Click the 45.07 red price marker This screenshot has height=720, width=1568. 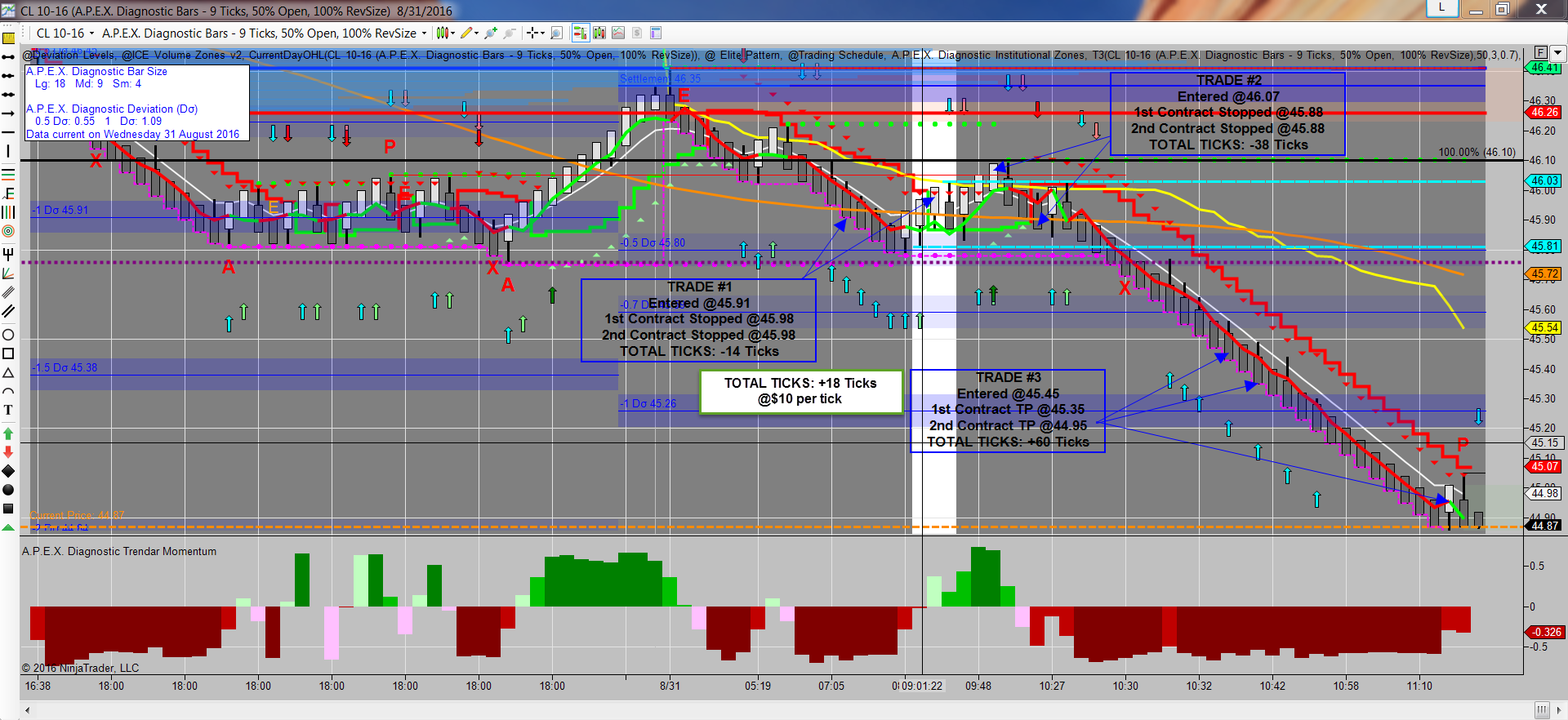1544,466
